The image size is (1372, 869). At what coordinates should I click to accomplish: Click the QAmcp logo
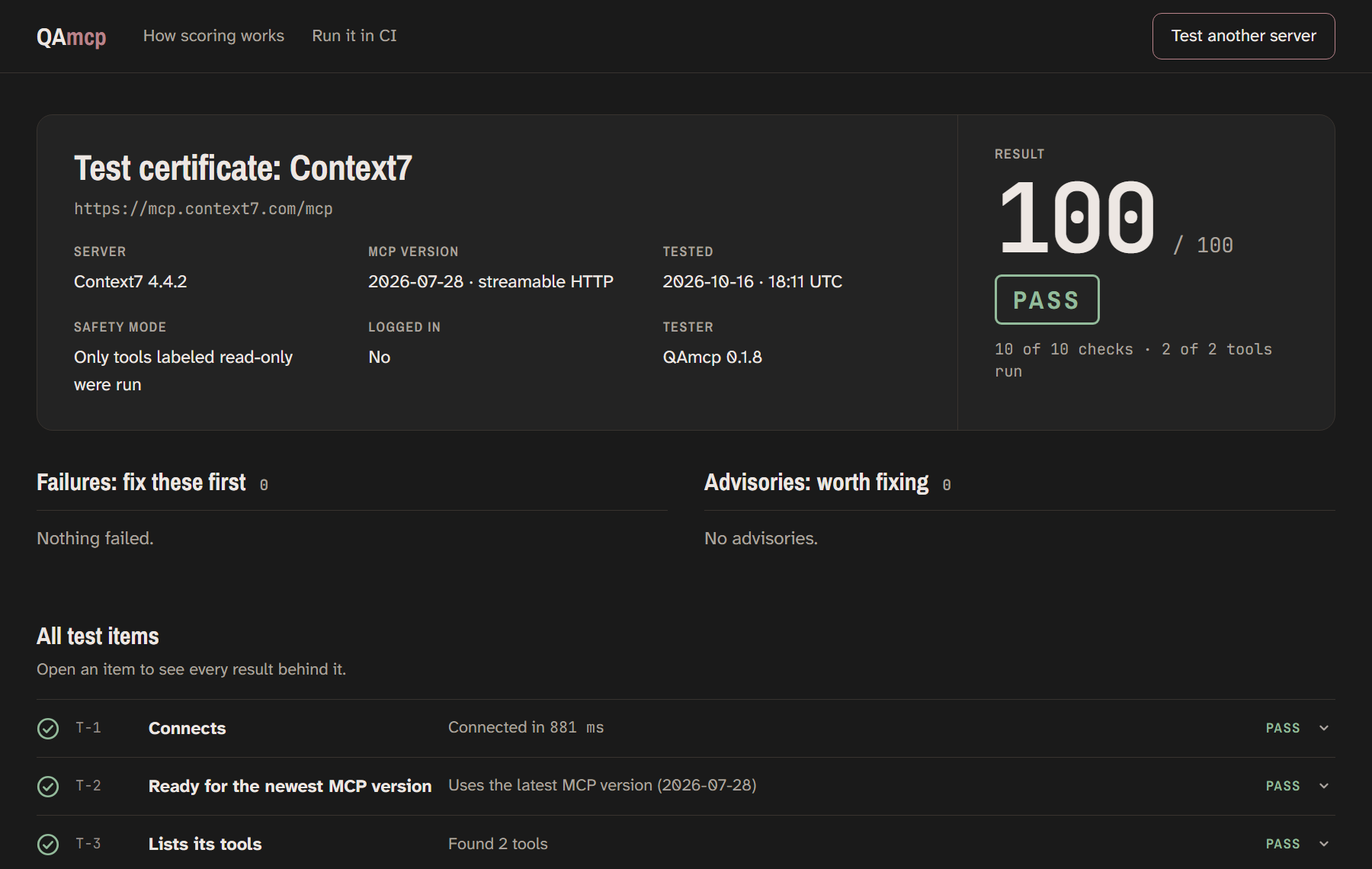71,37
